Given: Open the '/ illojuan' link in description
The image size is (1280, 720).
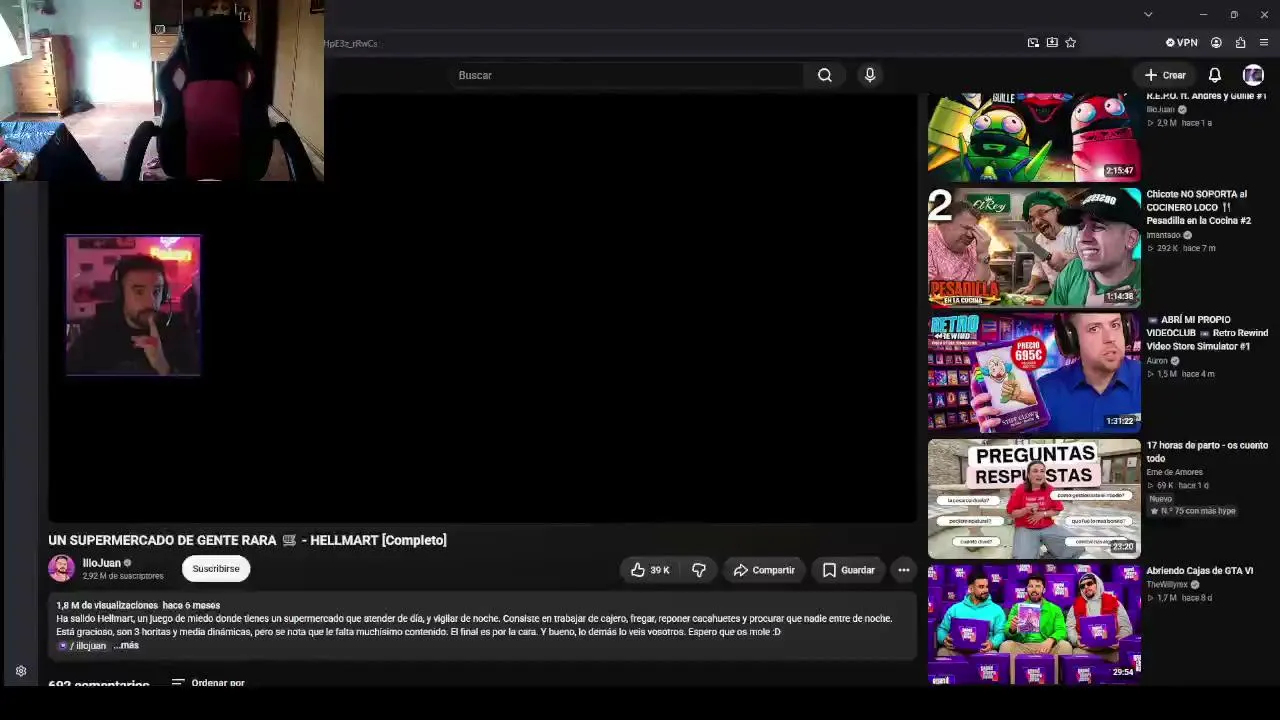Looking at the screenshot, I should point(82,646).
